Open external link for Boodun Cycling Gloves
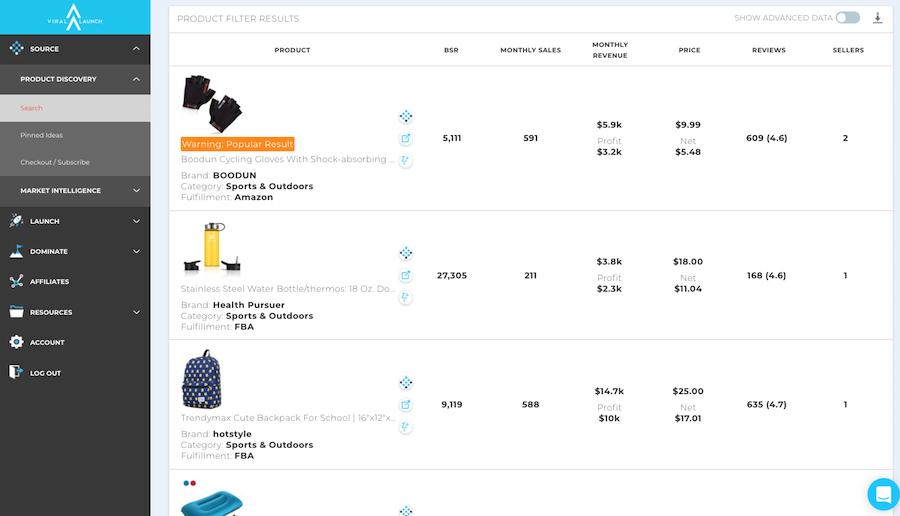900x516 pixels. tap(406, 139)
